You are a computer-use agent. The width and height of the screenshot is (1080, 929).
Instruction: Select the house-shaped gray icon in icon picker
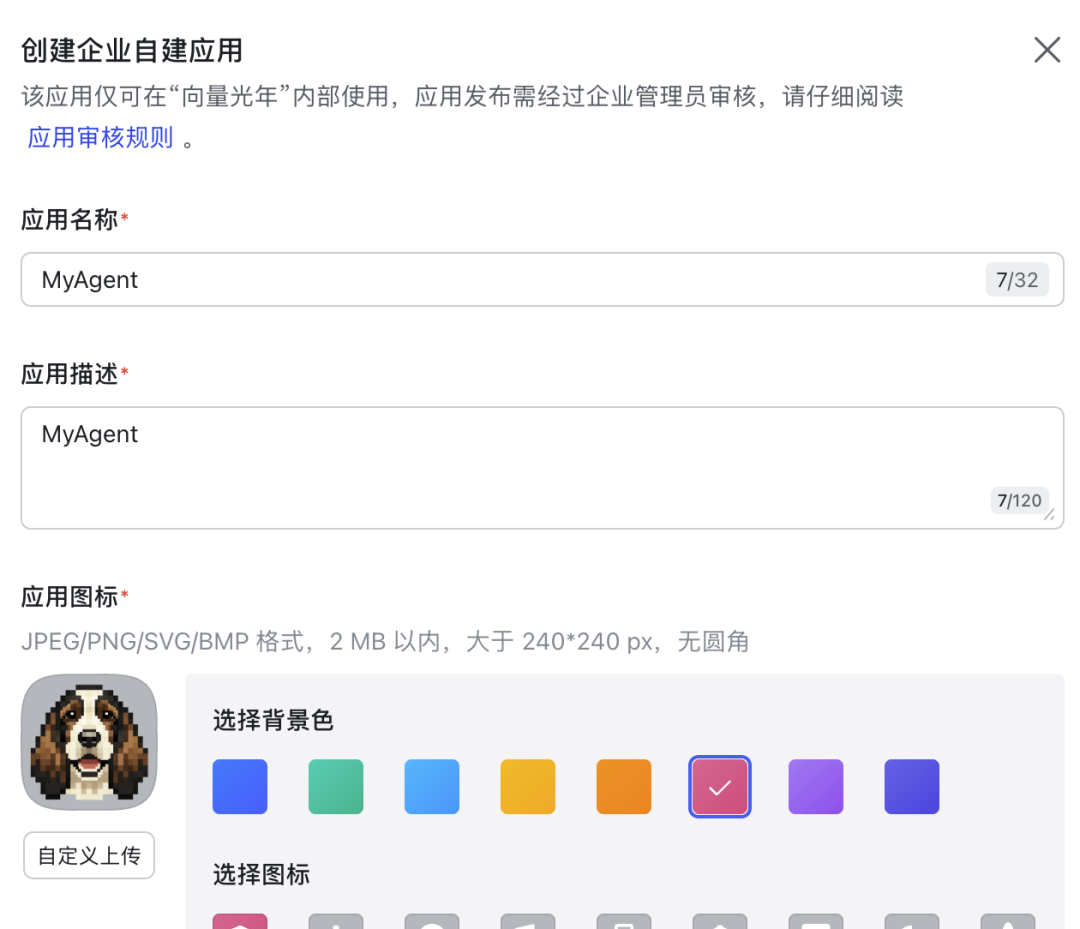tap(720, 920)
